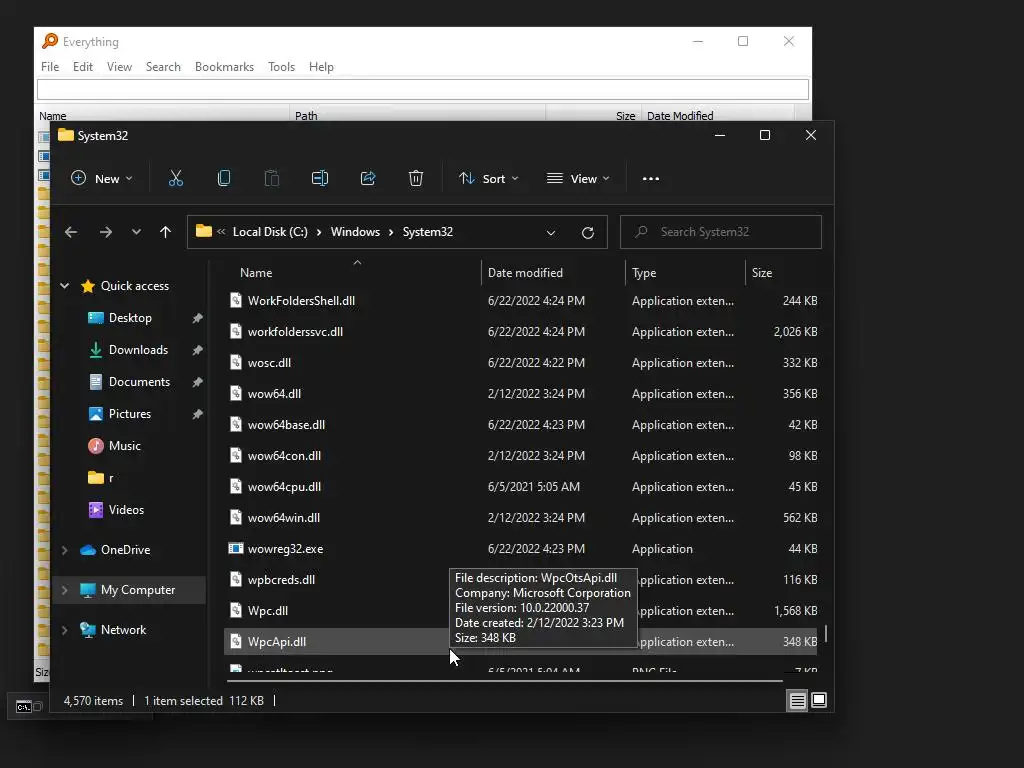Go up one folder level arrow
The width and height of the screenshot is (1024, 768).
click(165, 232)
